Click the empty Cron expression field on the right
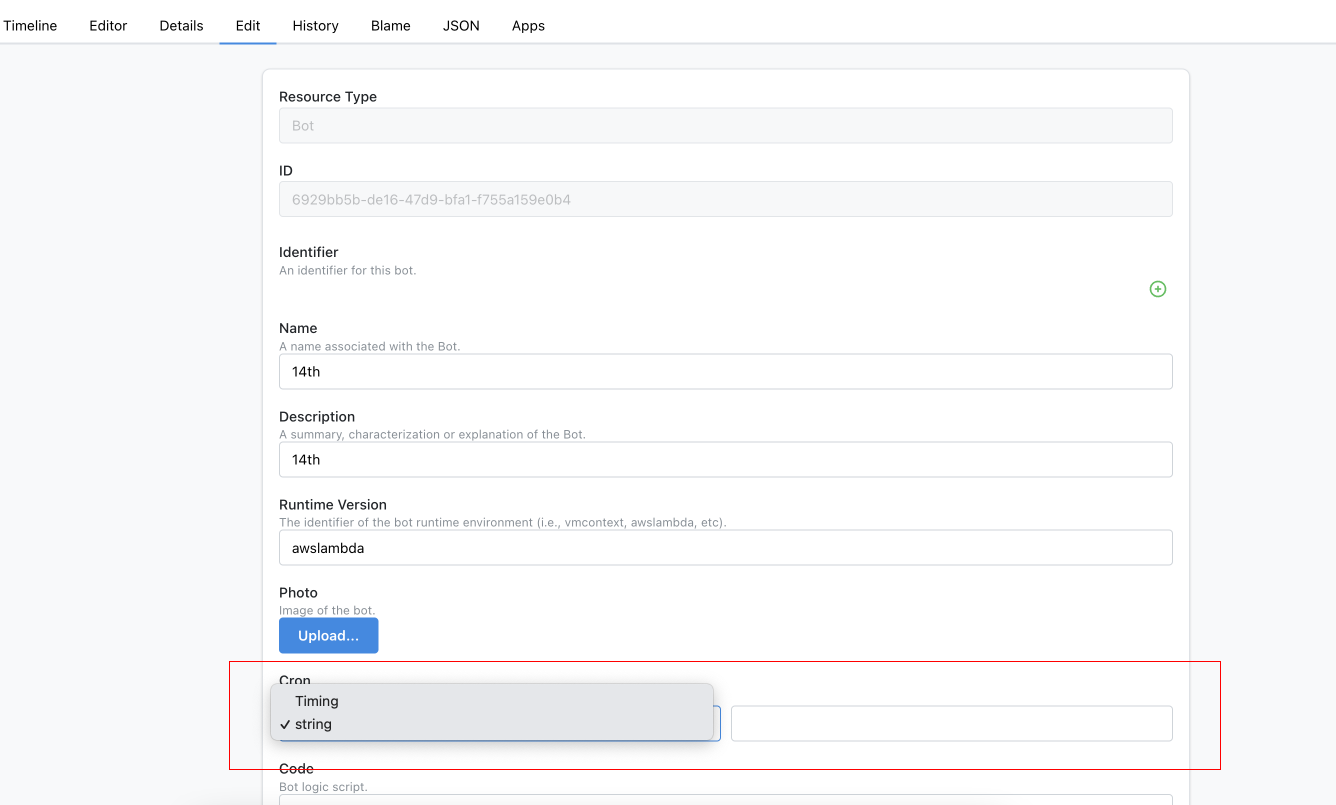Viewport: 1336px width, 805px height. coord(951,723)
